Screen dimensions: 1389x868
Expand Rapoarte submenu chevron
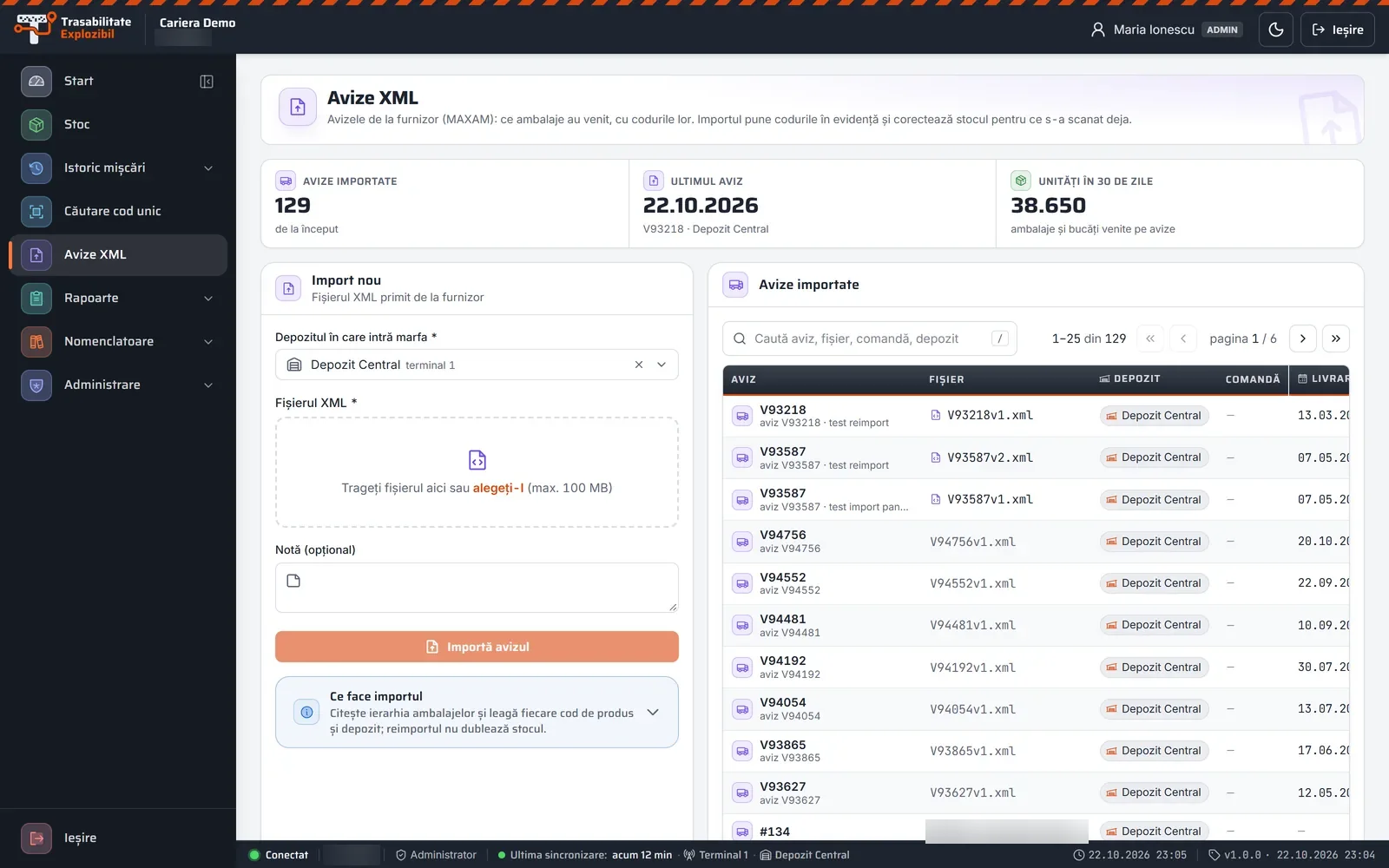coord(208,298)
